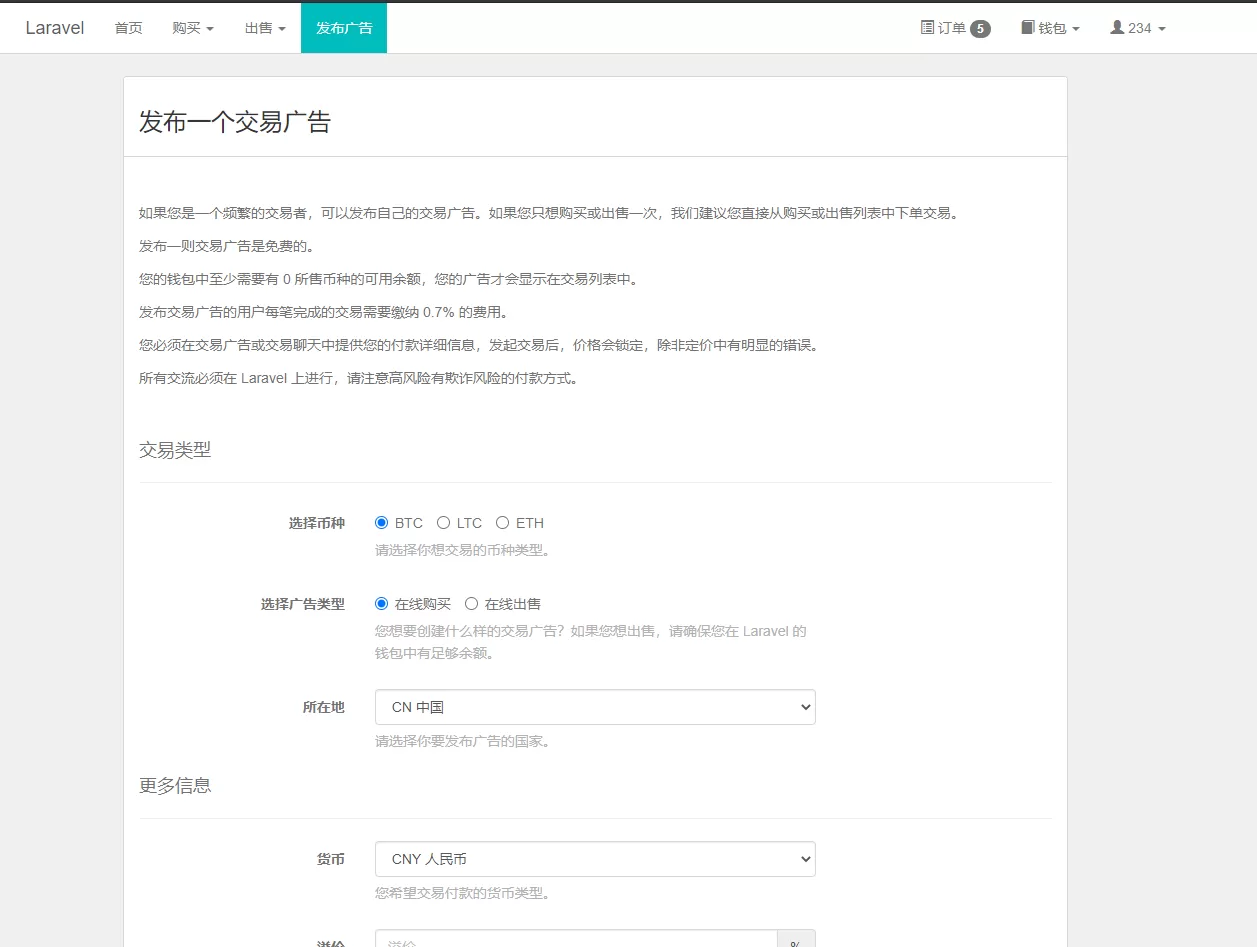The height and width of the screenshot is (947, 1257).
Task: Click the orders badge showing 5
Action: tap(980, 29)
